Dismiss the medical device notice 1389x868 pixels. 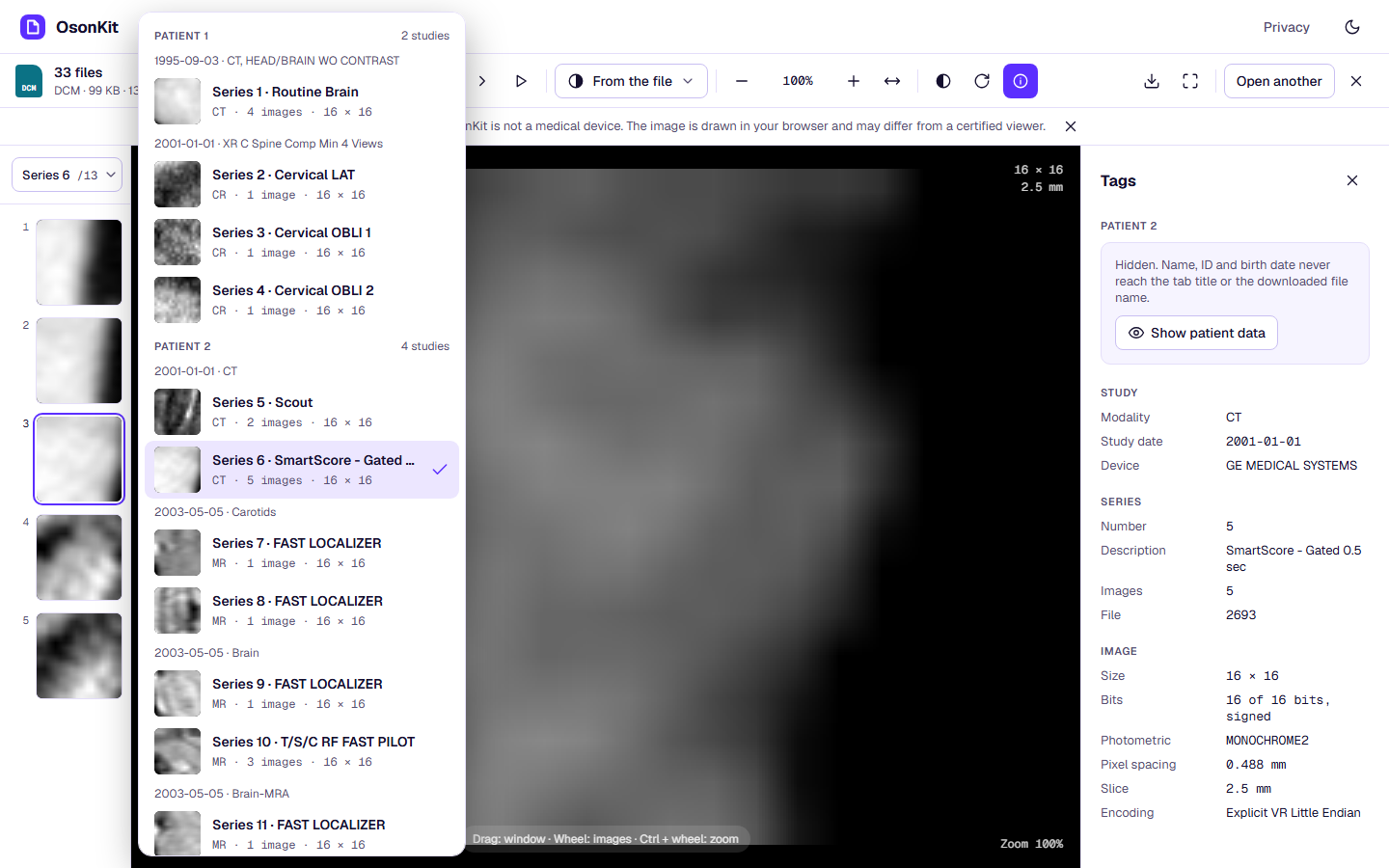[1071, 126]
